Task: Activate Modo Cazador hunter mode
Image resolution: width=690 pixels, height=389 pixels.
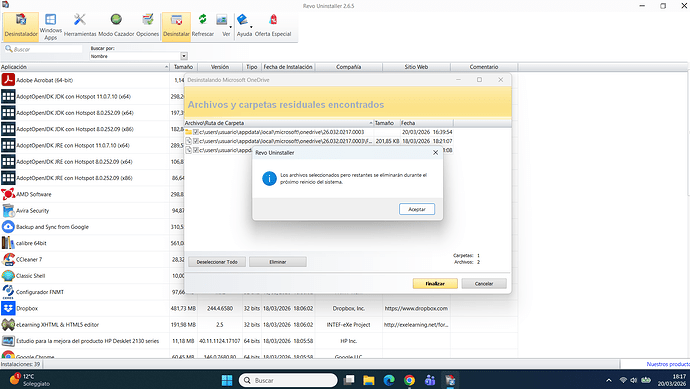Action: click(116, 26)
